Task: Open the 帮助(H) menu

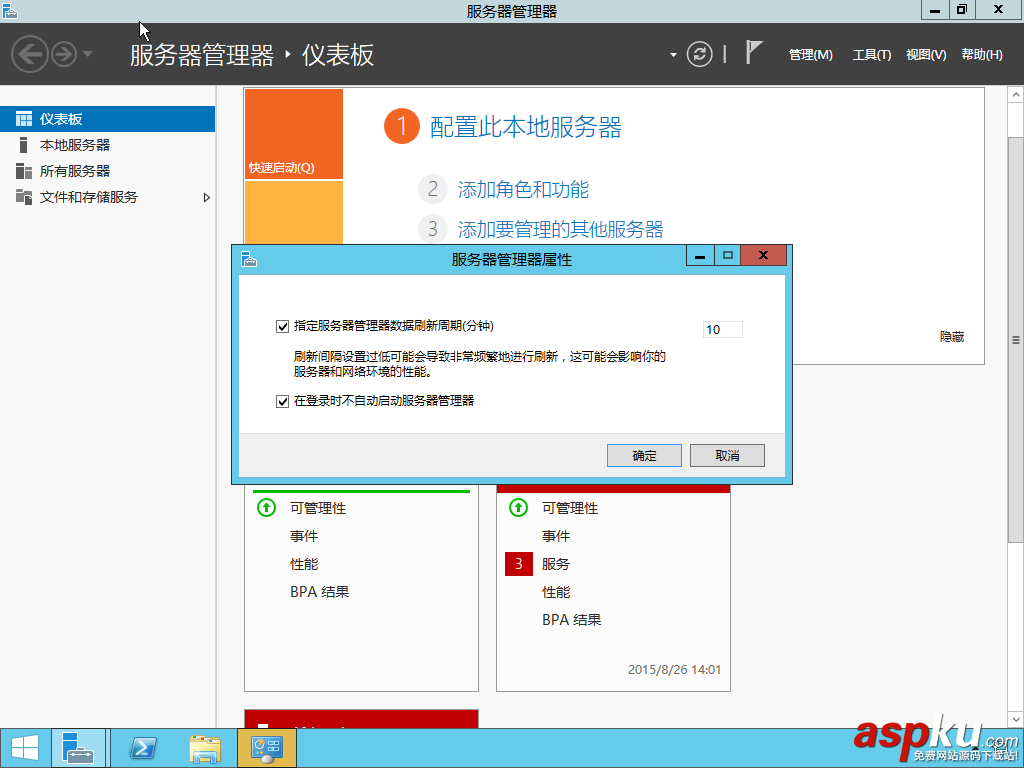Action: coord(982,55)
